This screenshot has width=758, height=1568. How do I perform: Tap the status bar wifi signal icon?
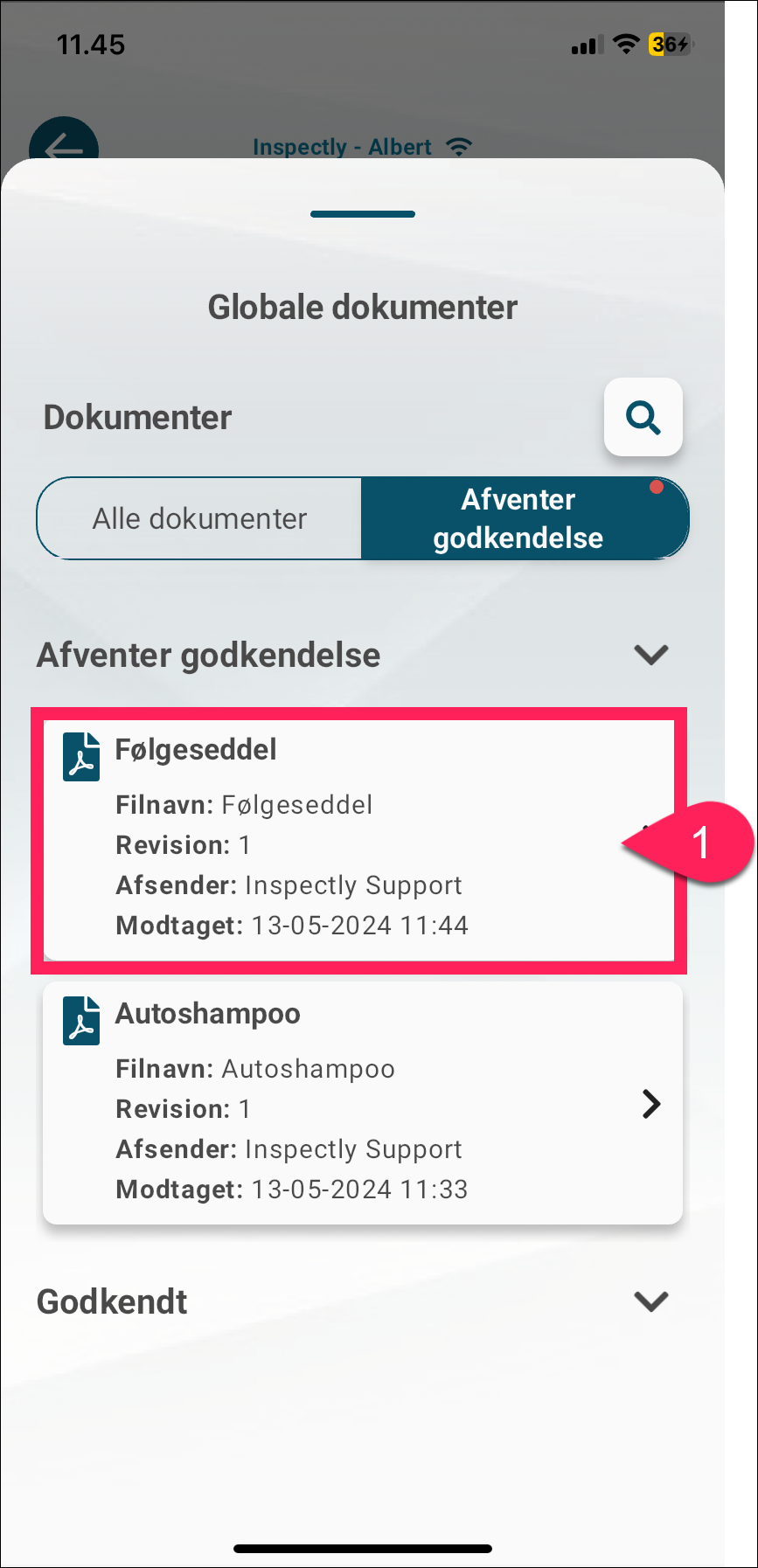[626, 44]
